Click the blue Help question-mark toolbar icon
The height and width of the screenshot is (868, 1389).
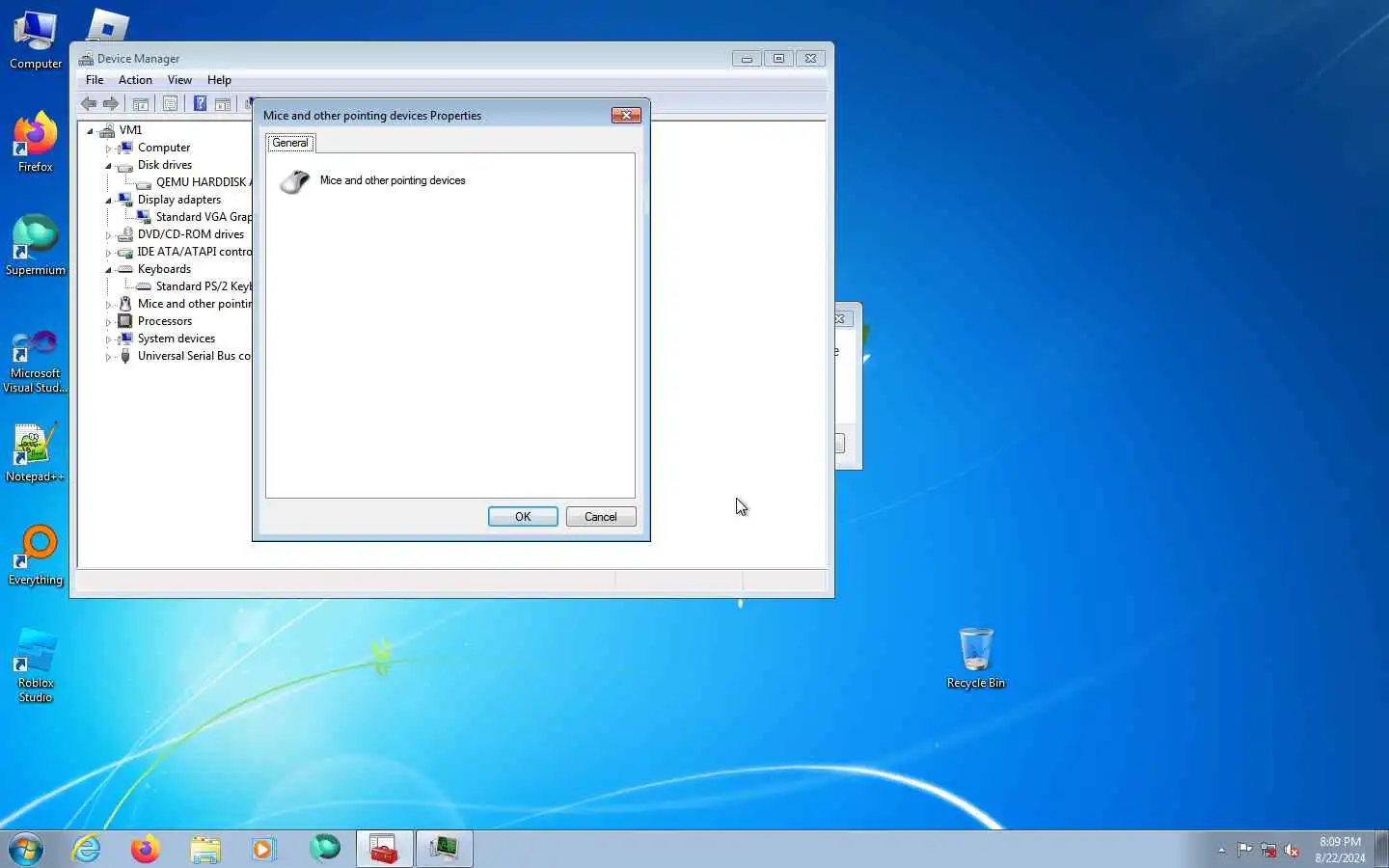coord(200,104)
